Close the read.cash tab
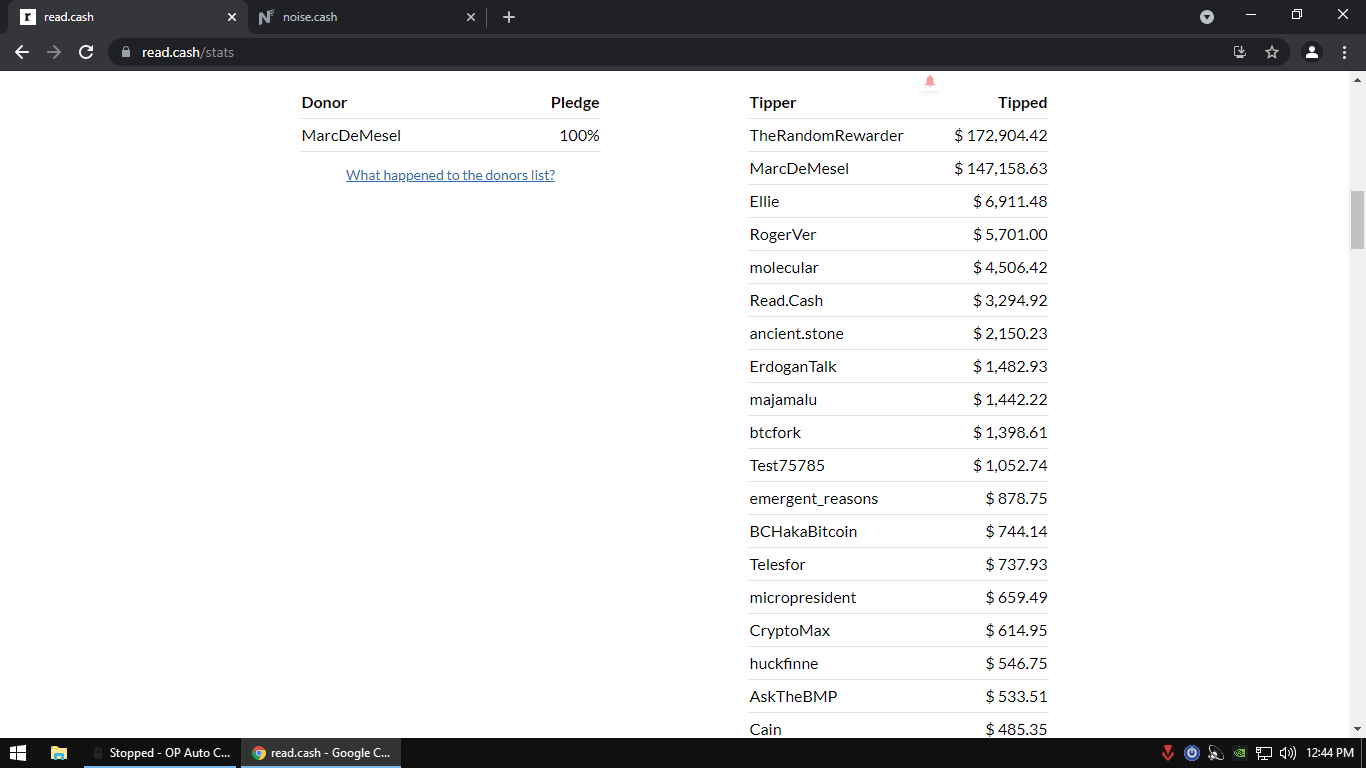Viewport: 1366px width, 768px height. tap(232, 17)
